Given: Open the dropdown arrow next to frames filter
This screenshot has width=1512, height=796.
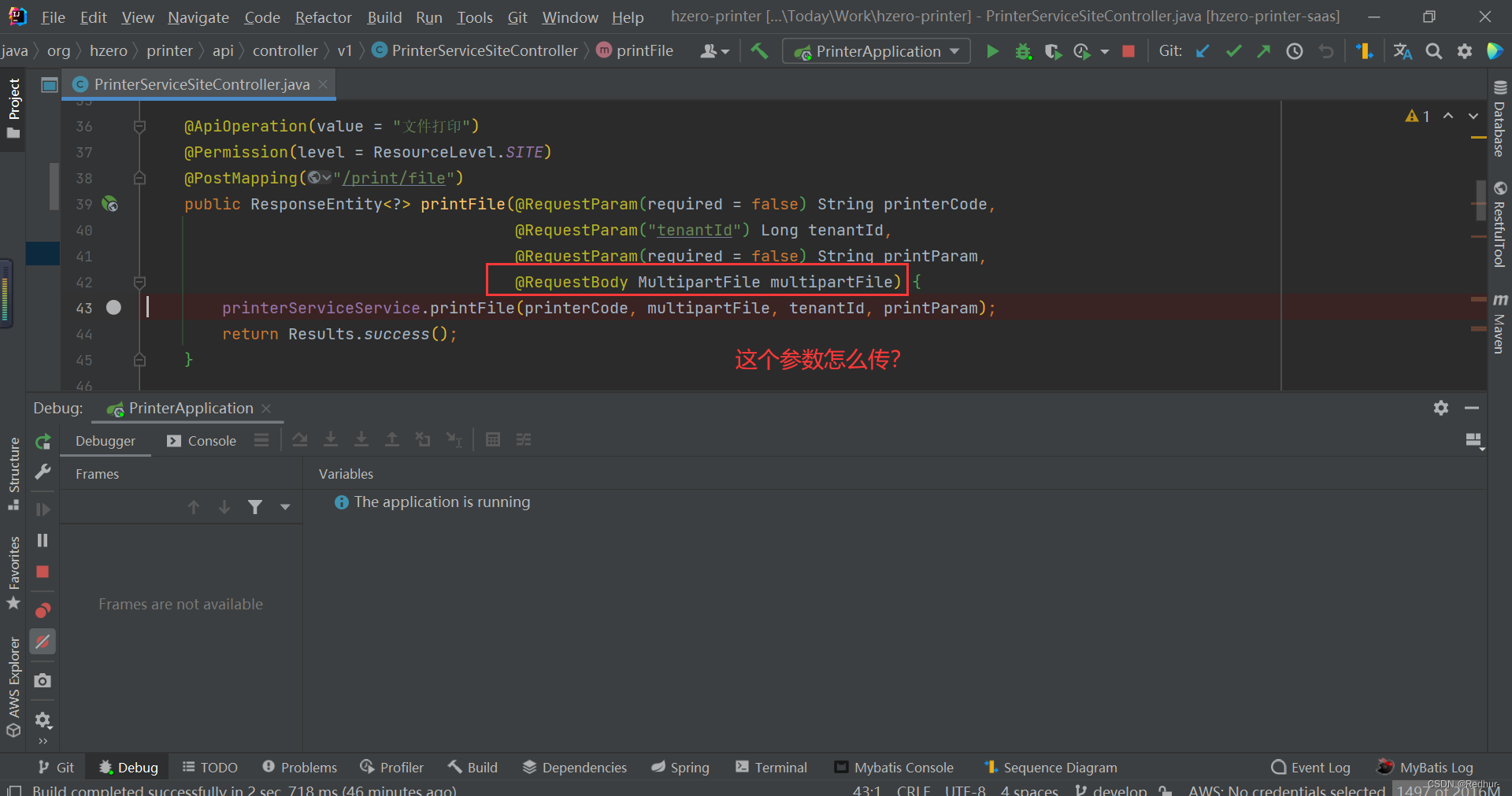Looking at the screenshot, I should pos(285,507).
